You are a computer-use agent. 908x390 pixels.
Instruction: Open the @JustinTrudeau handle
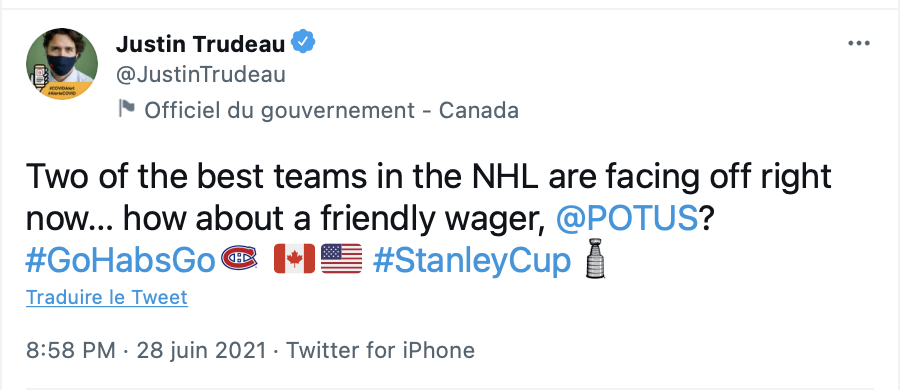201,75
